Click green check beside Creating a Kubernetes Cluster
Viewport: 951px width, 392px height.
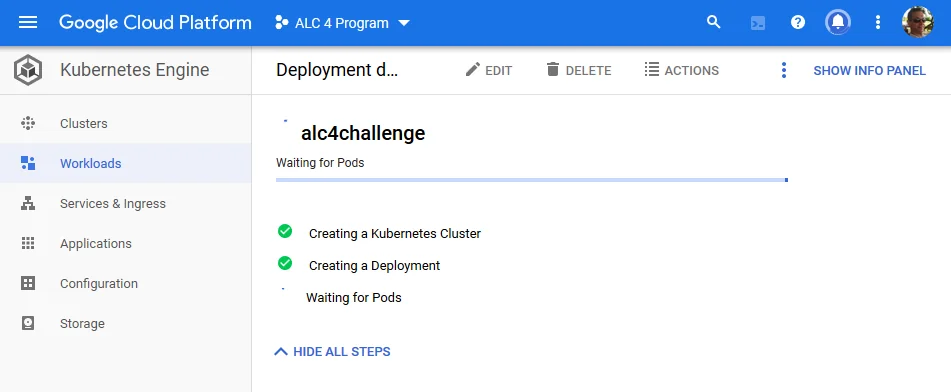285,231
